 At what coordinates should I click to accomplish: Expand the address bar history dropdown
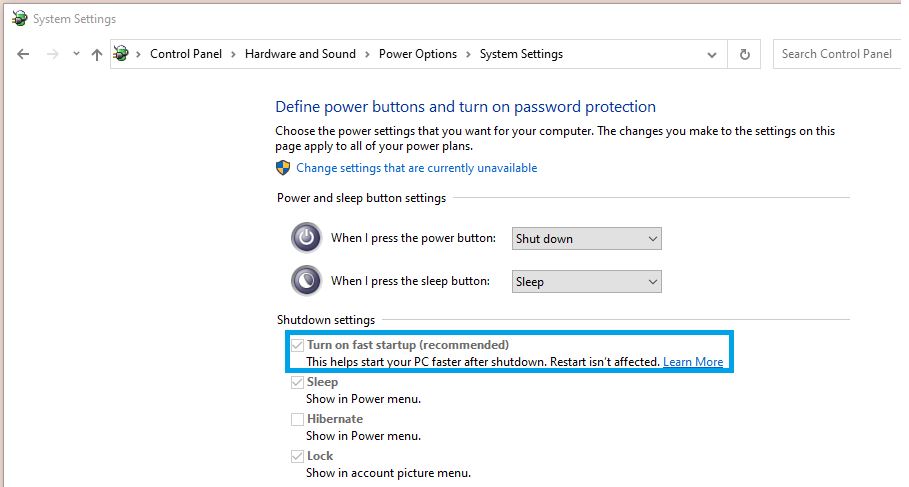(711, 55)
